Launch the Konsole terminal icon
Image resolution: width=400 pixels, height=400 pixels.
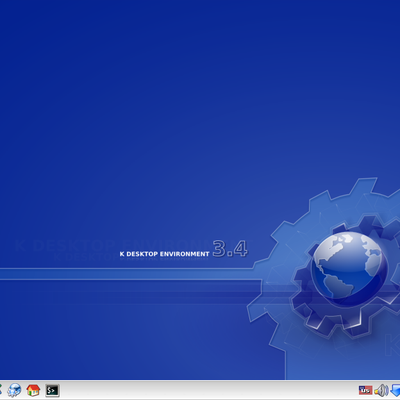[x=52, y=390]
